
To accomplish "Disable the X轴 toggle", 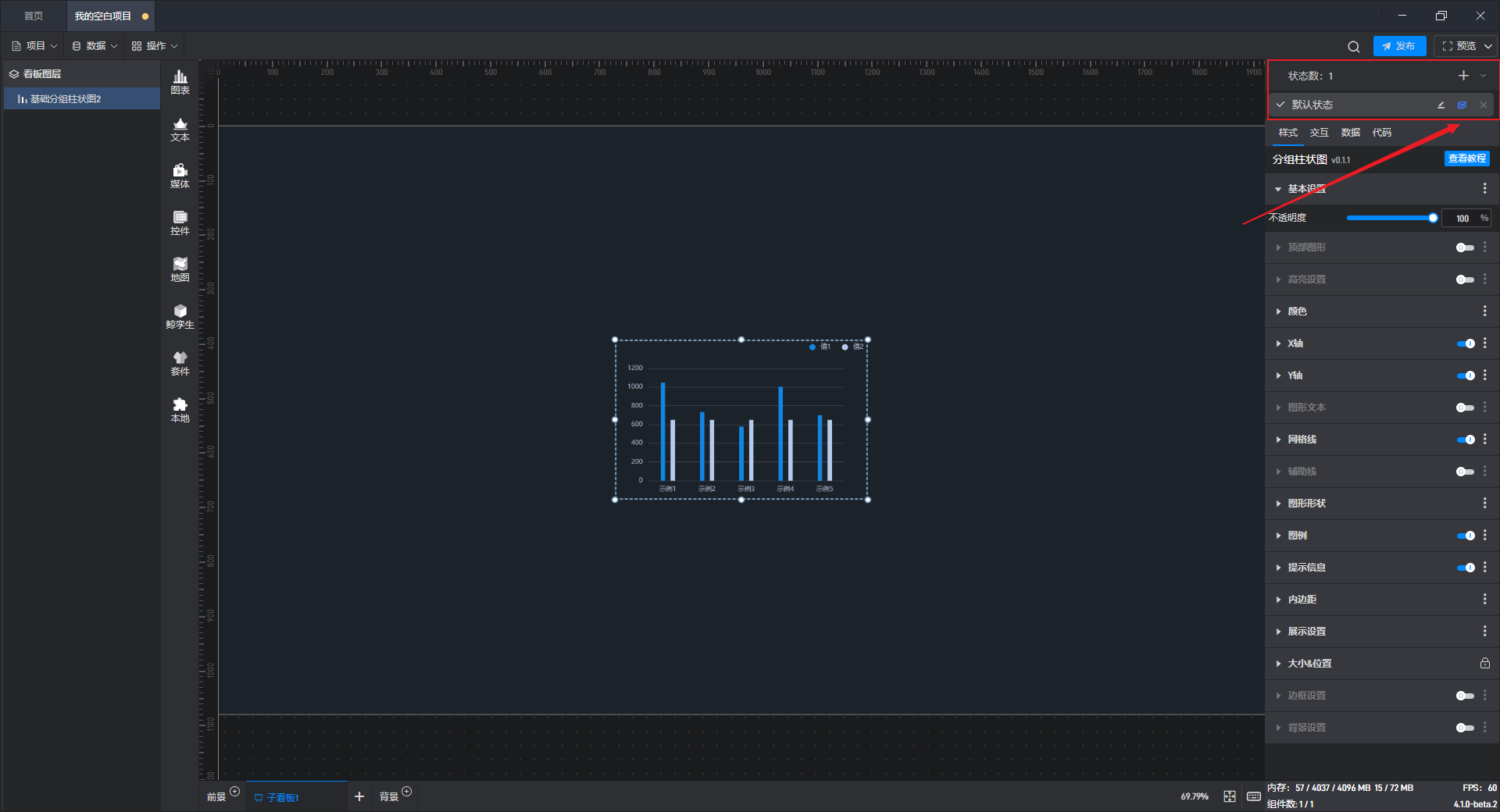I will pos(1466,344).
